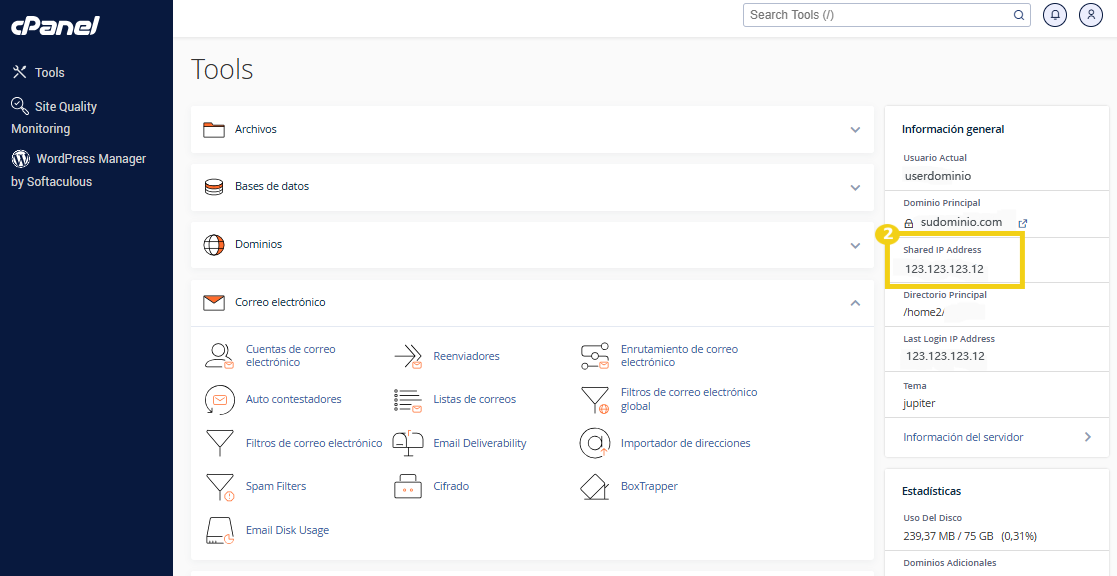The image size is (1117, 576).
Task: Click the Cifrado encryption icon
Action: pyautogui.click(x=407, y=487)
